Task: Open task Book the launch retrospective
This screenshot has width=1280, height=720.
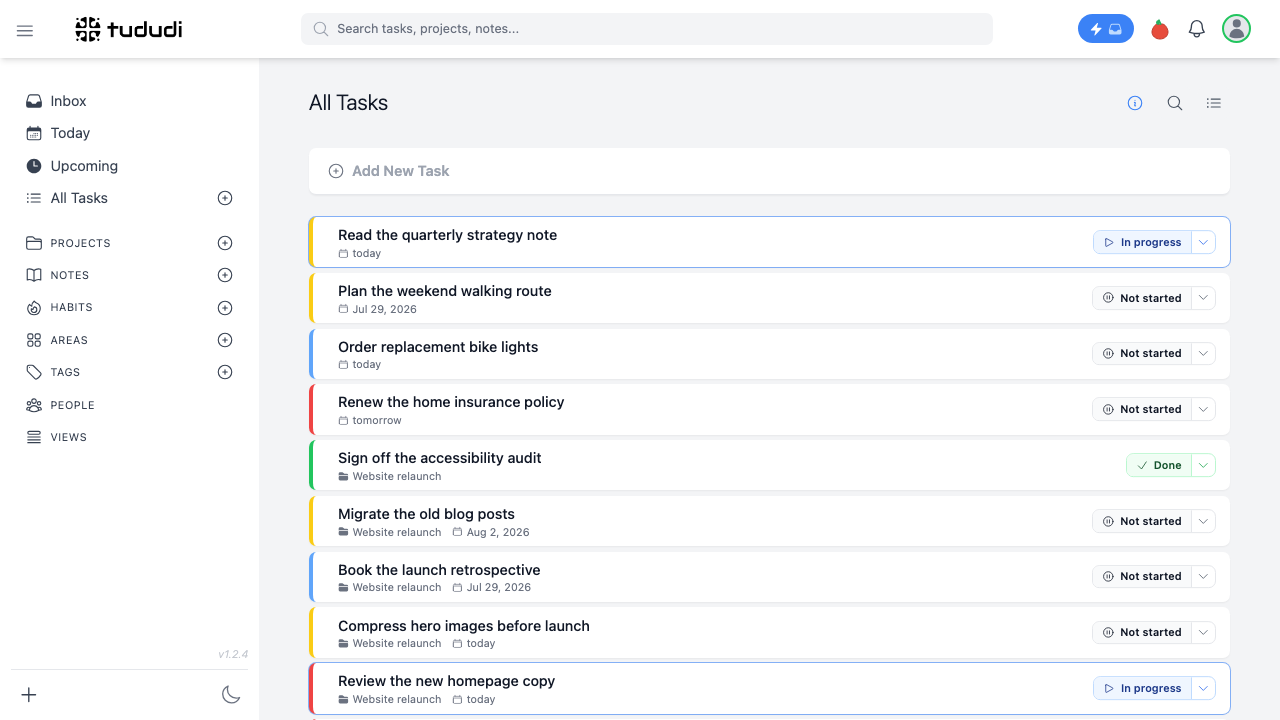Action: (x=439, y=570)
